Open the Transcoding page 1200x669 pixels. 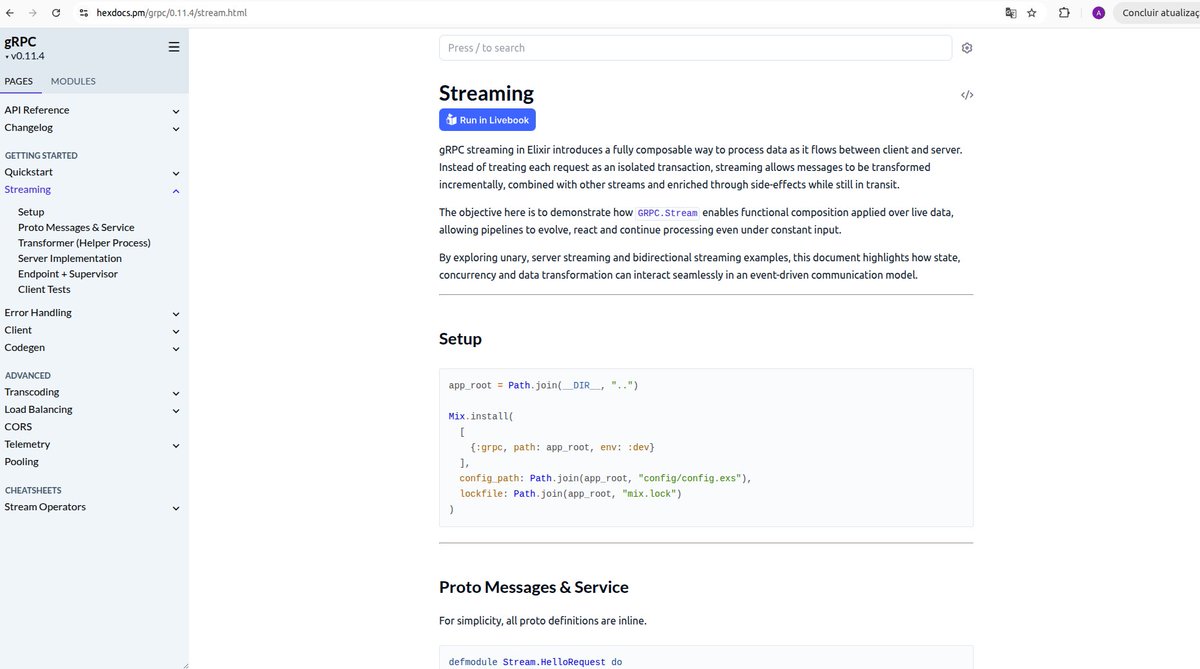(31, 392)
